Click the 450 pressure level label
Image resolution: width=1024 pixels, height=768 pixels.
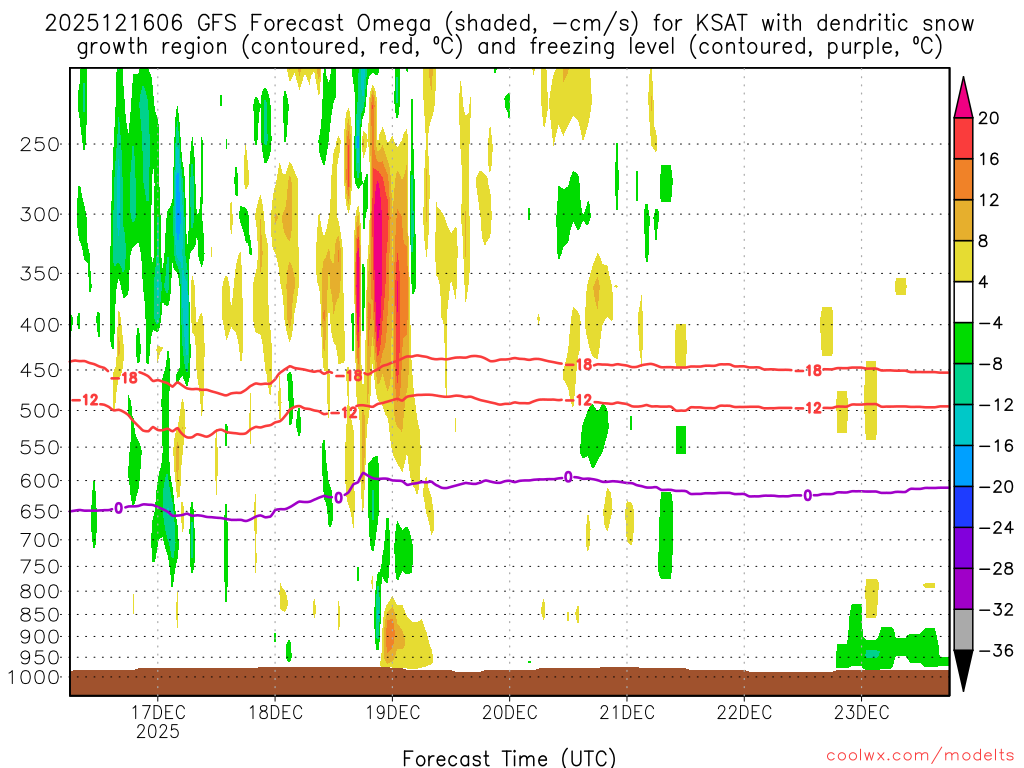(40, 370)
